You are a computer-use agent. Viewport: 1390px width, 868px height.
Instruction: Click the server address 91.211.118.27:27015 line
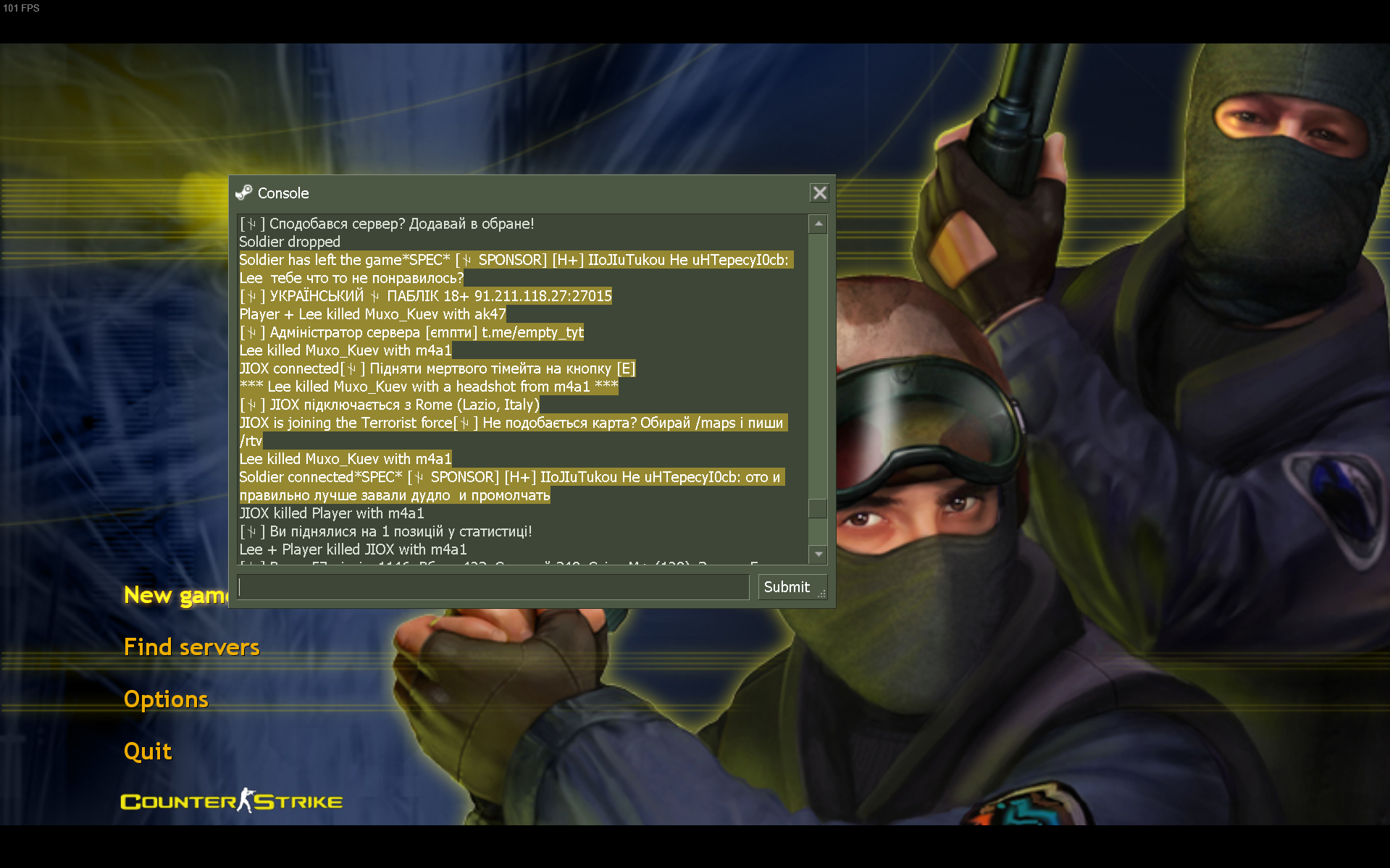coord(426,296)
